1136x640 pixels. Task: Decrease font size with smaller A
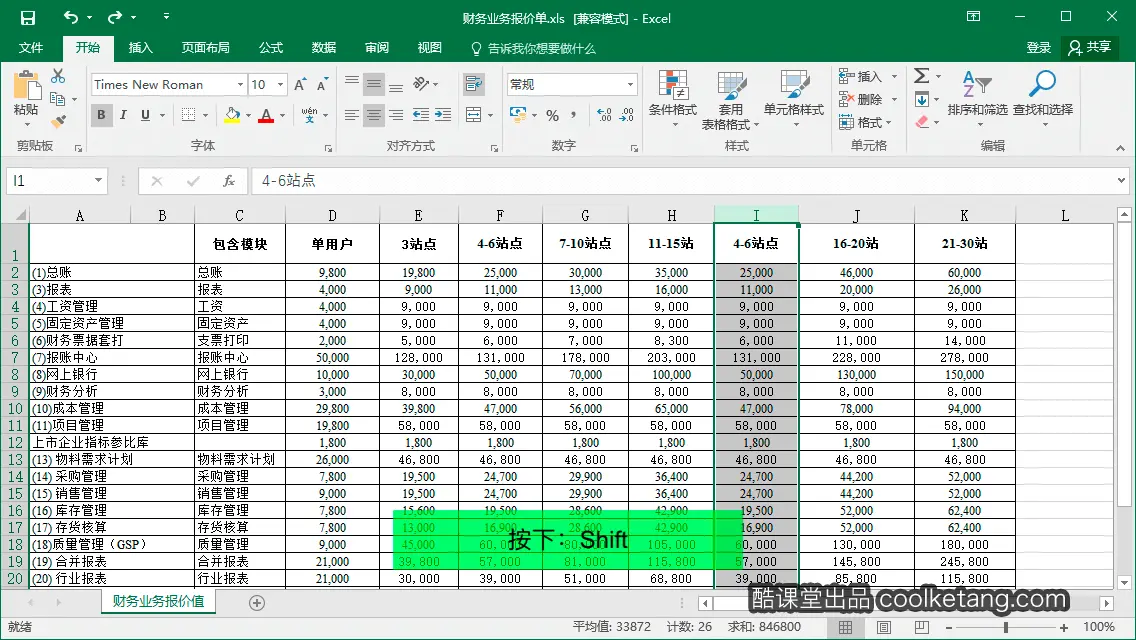coord(322,85)
